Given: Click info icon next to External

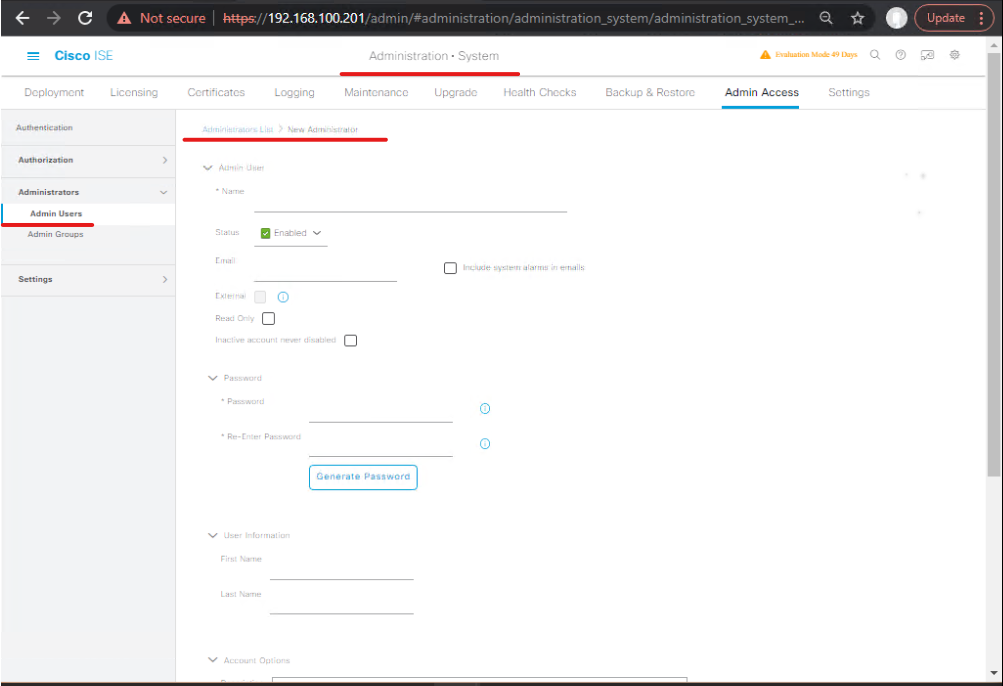Looking at the screenshot, I should [x=283, y=297].
